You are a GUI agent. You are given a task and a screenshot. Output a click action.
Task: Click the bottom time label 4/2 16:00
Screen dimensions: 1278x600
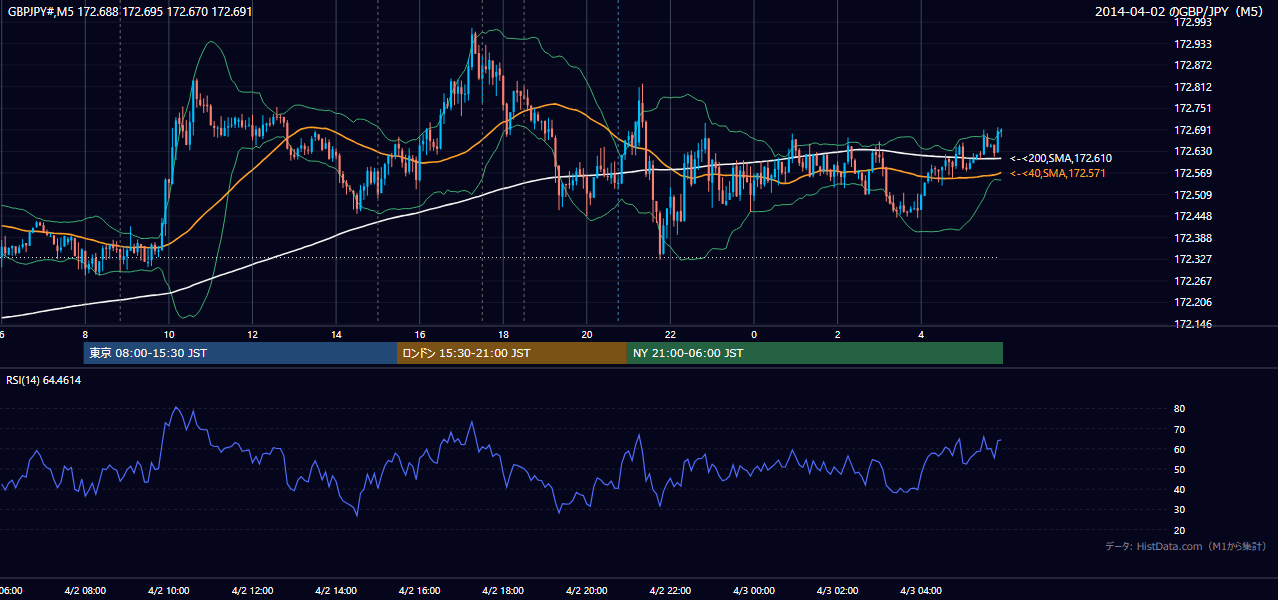420,590
